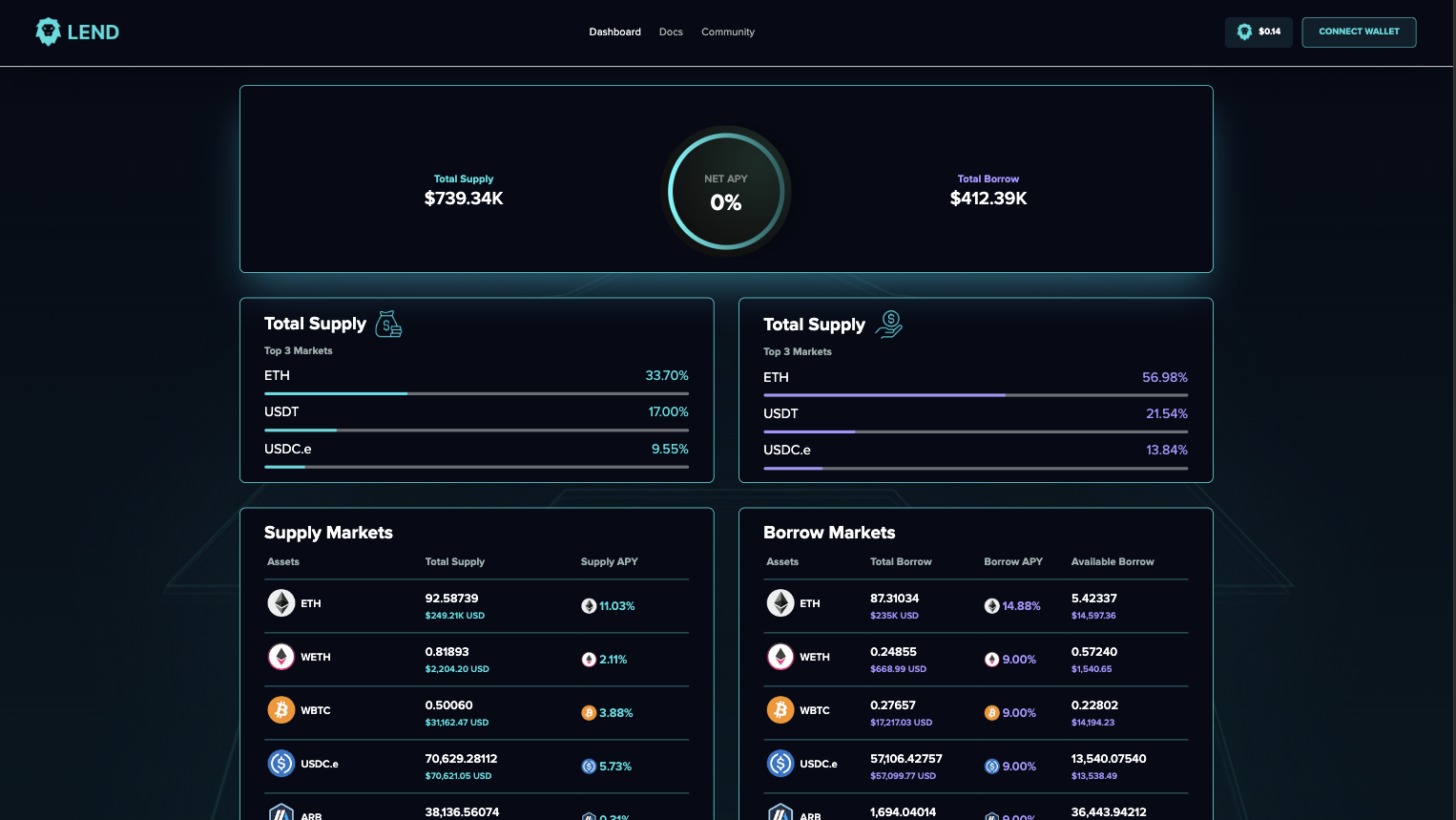Click the small bitcoin icon beside 3.88%

point(589,713)
